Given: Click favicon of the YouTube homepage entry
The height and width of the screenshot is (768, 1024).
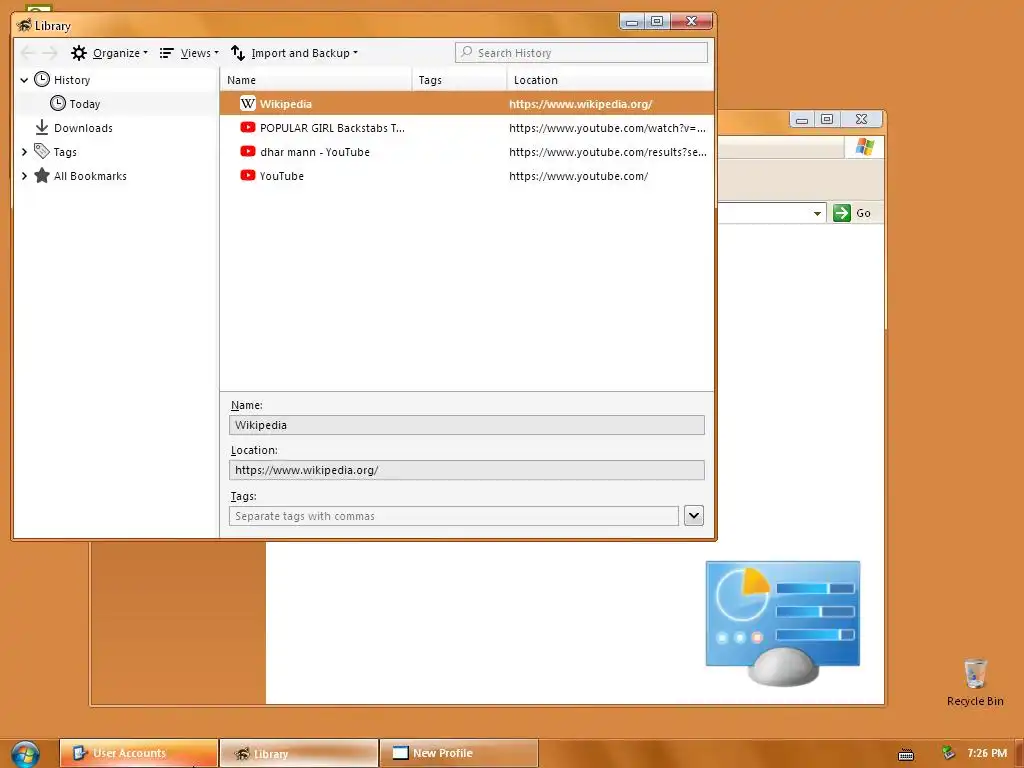Looking at the screenshot, I should coord(248,175).
